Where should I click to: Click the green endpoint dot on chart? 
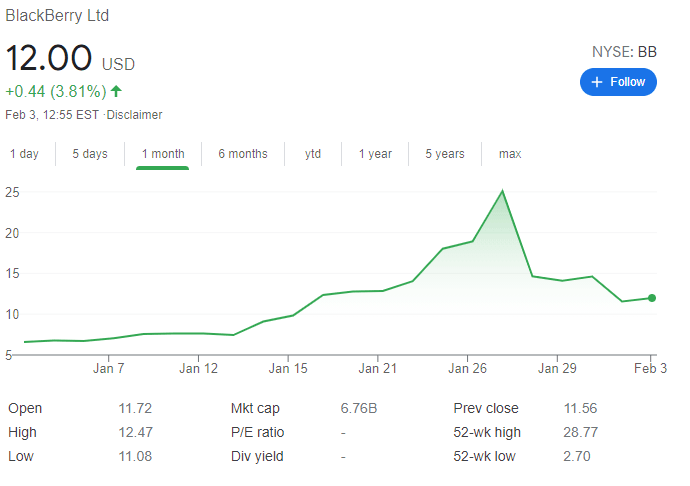pos(652,298)
